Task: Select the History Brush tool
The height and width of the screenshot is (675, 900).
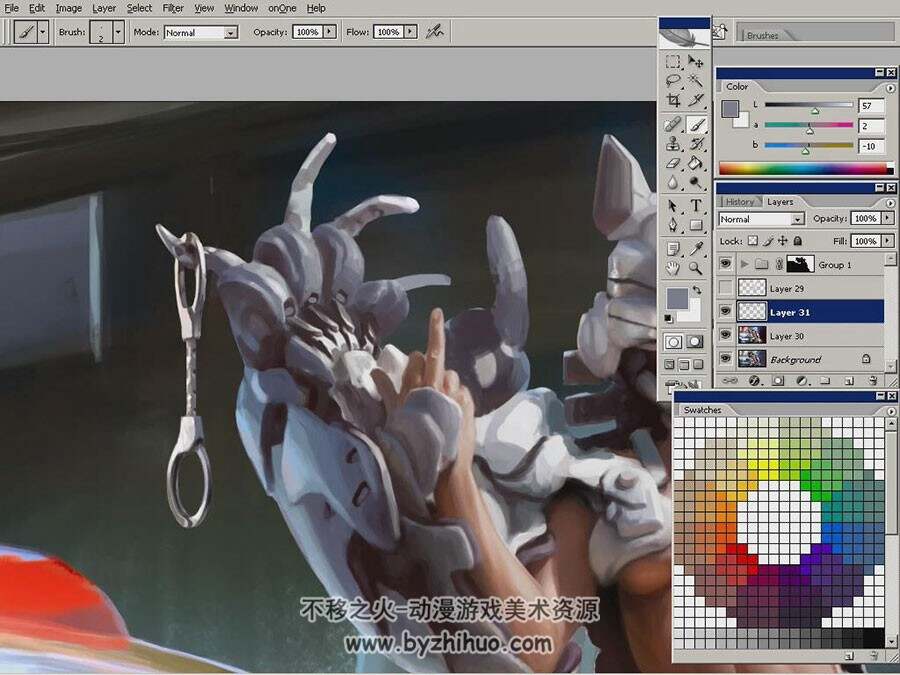Action: (x=696, y=143)
